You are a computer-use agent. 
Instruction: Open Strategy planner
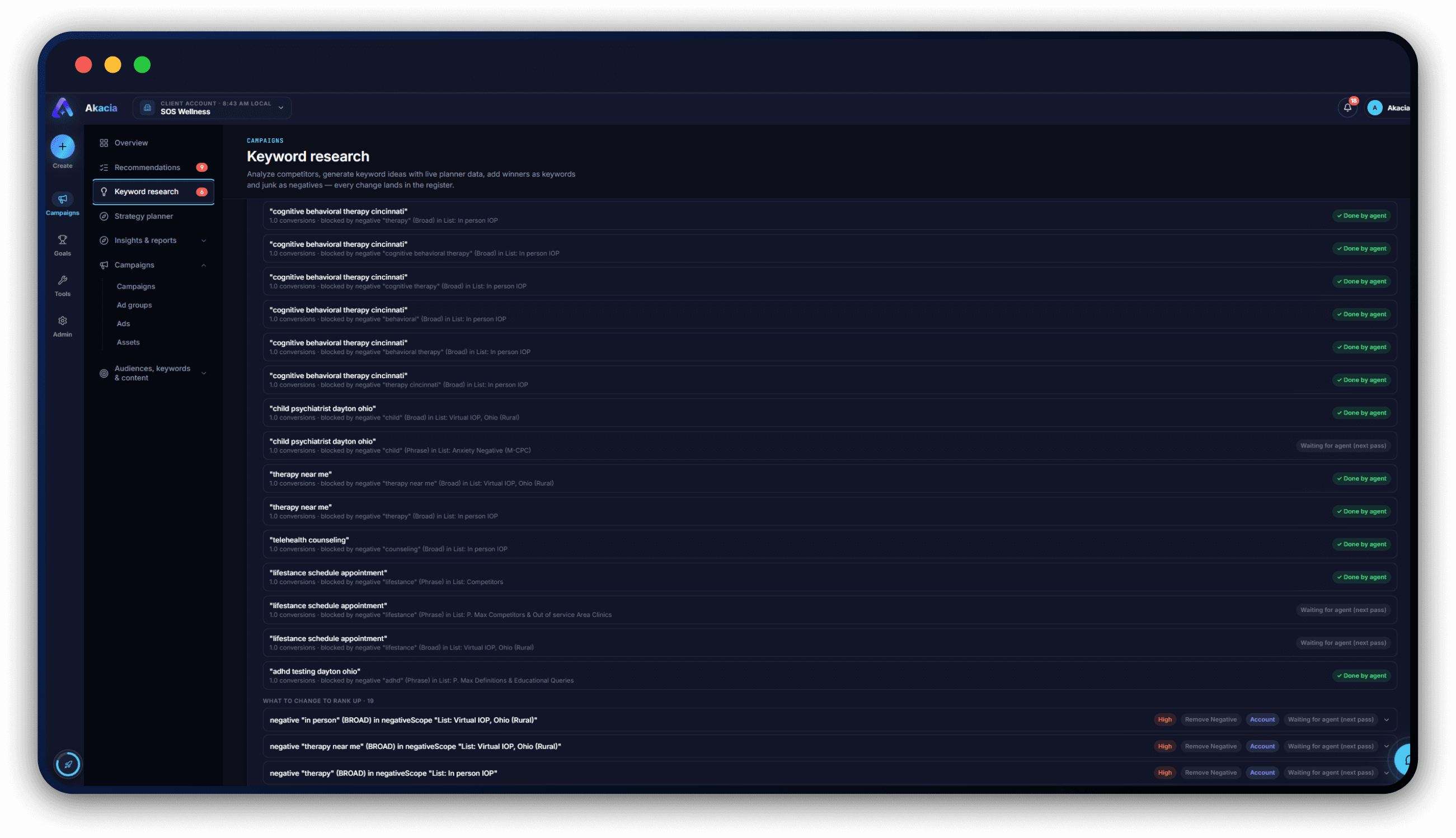click(x=153, y=216)
